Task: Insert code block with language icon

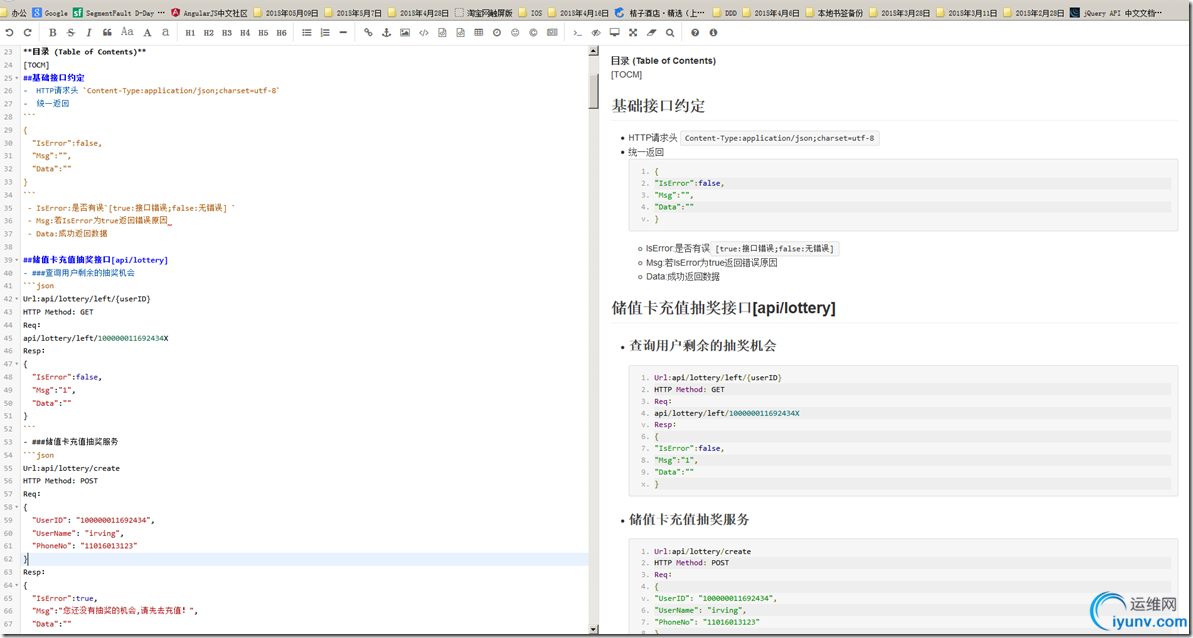Action: 460,33
